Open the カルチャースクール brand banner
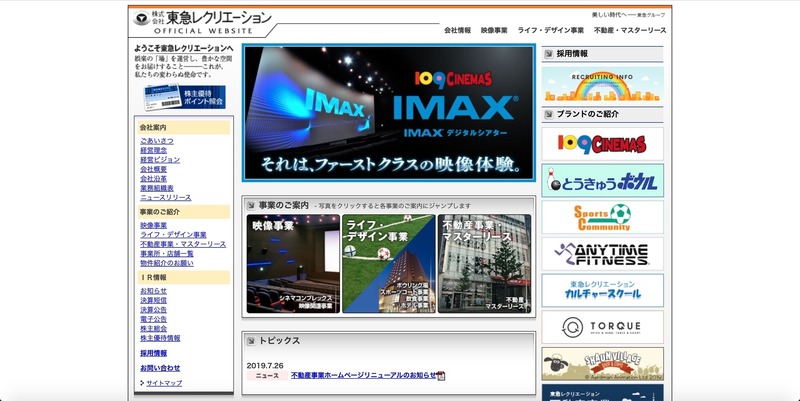This screenshot has width=800, height=401. (x=602, y=291)
